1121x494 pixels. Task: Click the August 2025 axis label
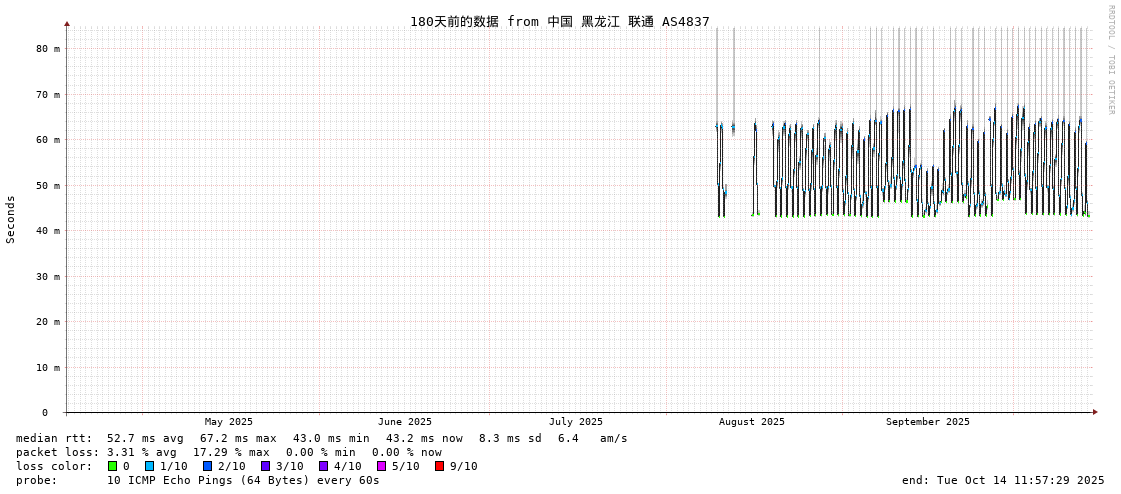click(x=751, y=422)
